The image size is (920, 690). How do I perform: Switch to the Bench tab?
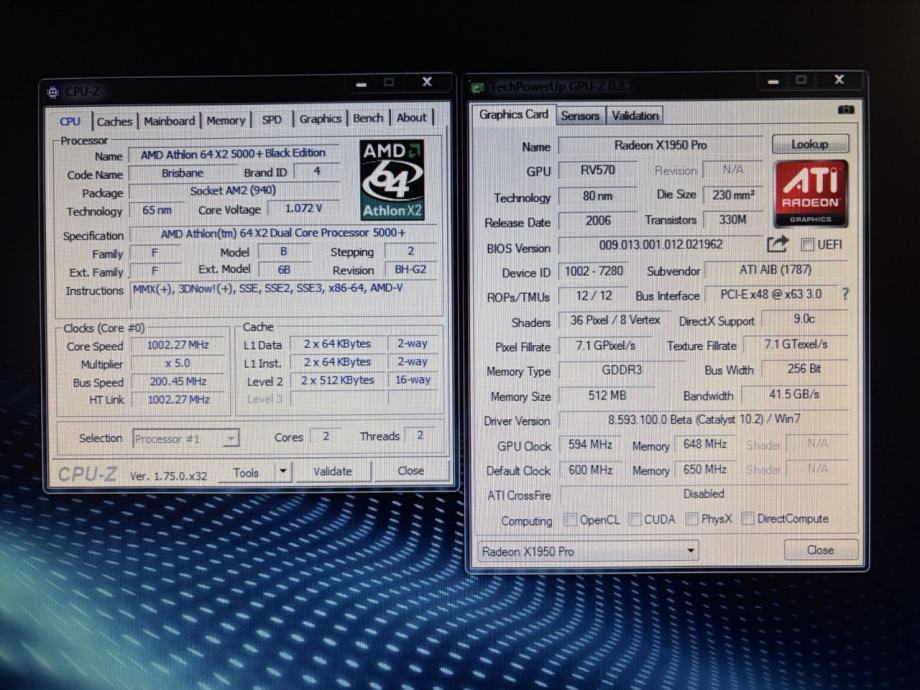point(368,118)
